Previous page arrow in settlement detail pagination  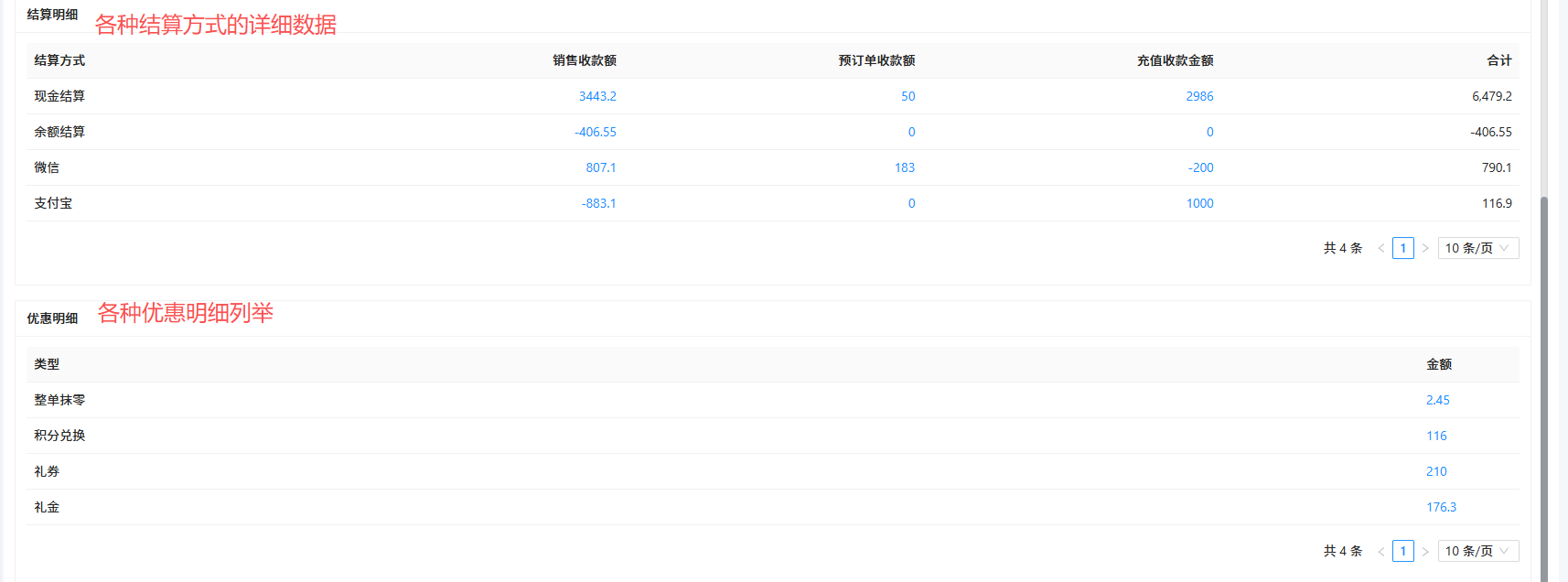1380,248
